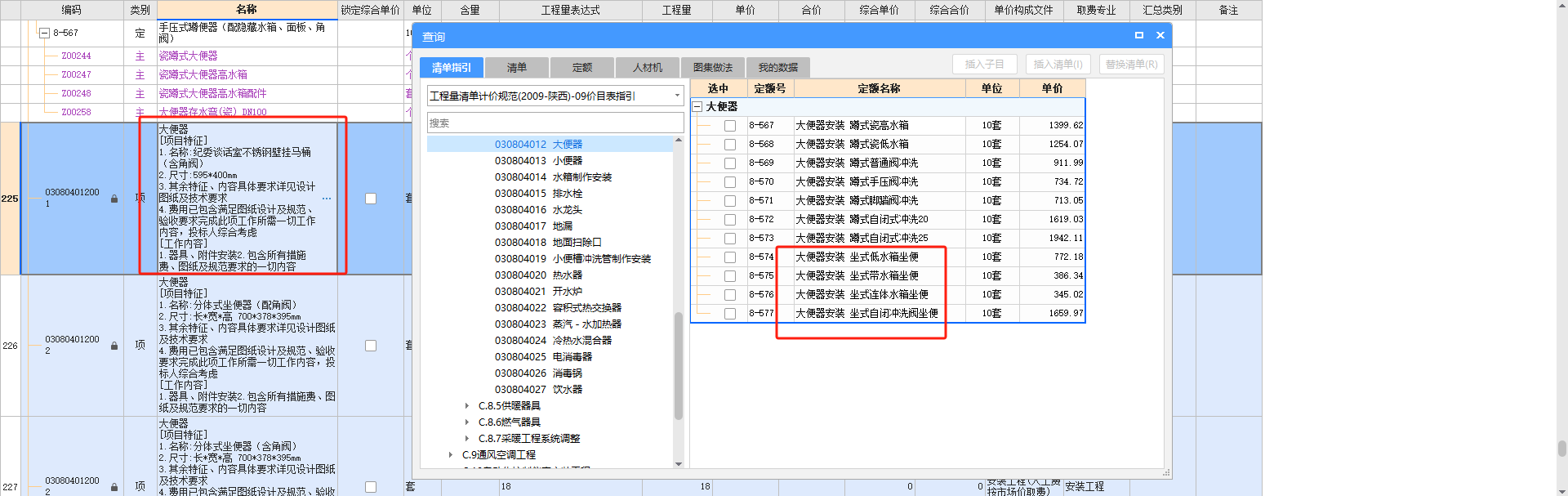Check the box for quota 8-577

coord(730,314)
